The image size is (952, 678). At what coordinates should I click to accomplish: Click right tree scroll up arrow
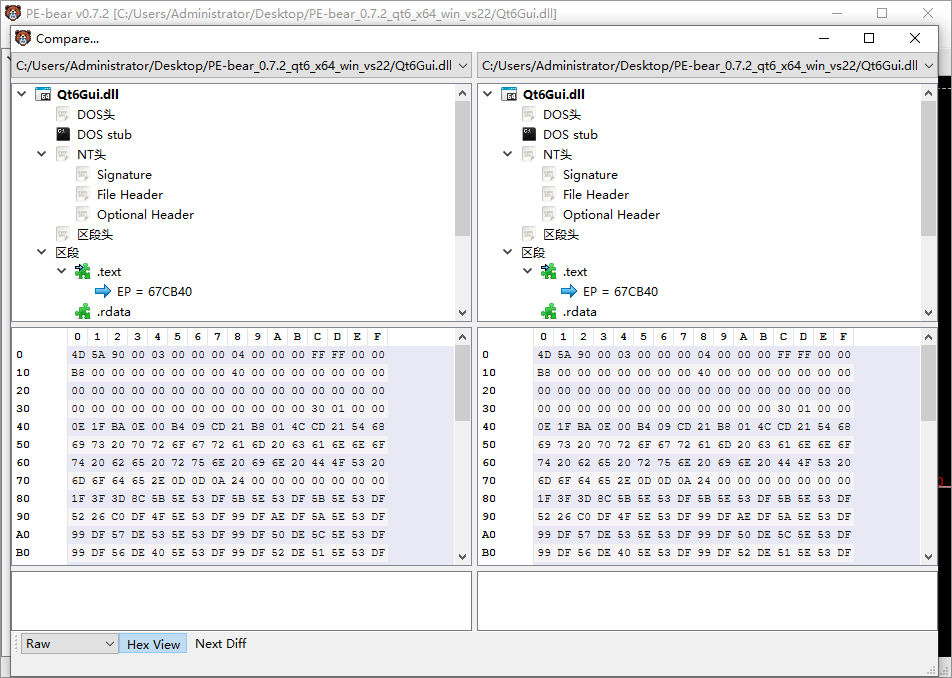click(x=928, y=93)
